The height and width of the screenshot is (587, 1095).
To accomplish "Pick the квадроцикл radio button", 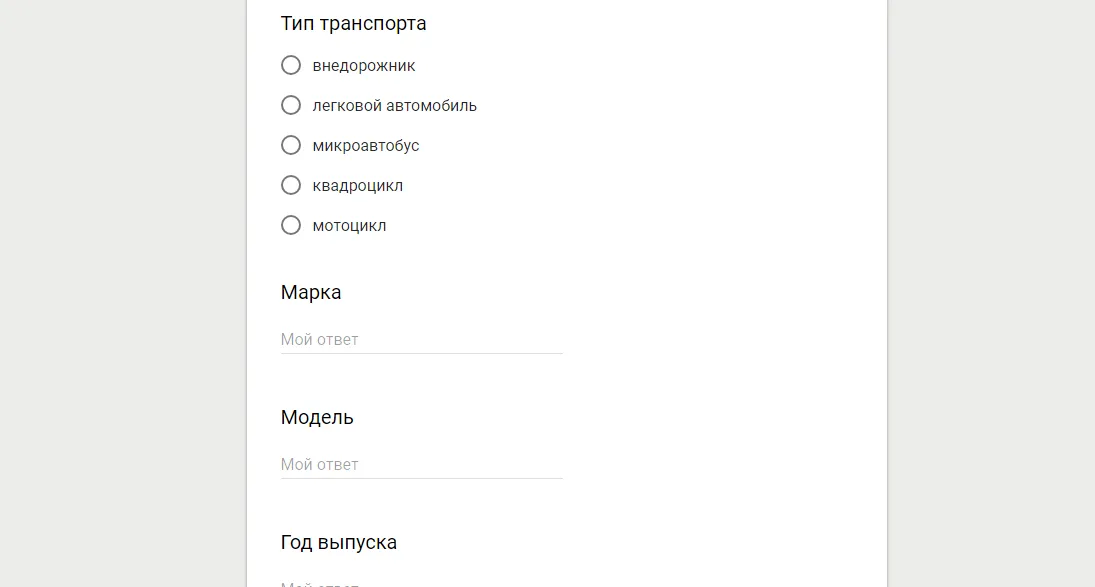I will tap(291, 185).
